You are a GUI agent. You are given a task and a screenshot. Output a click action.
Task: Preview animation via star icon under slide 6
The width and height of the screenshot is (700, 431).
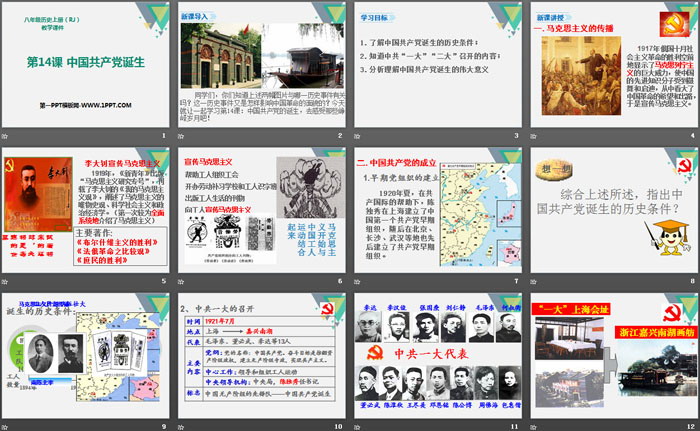coord(181,281)
